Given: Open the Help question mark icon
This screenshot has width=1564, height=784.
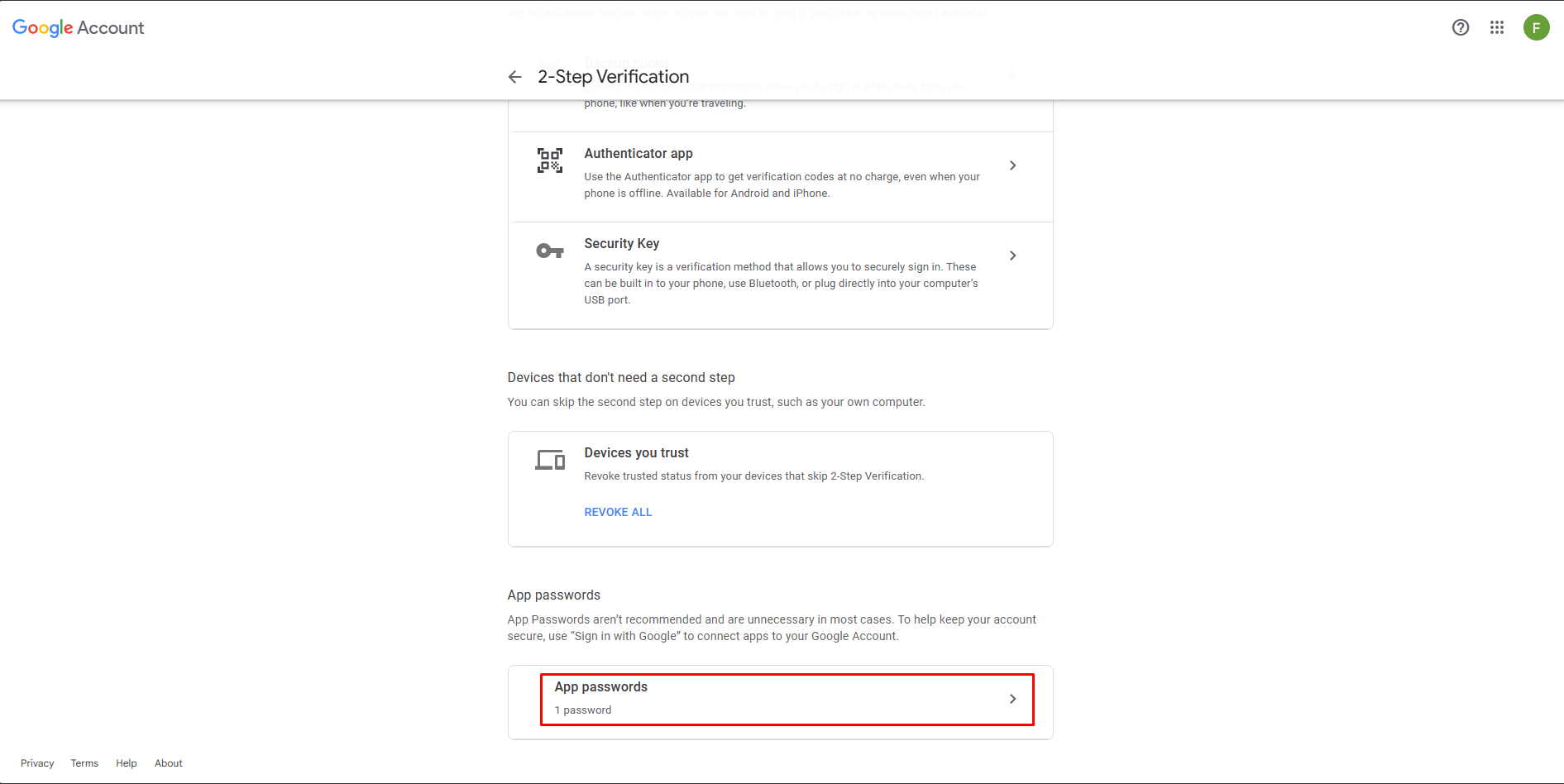Looking at the screenshot, I should click(x=1461, y=27).
